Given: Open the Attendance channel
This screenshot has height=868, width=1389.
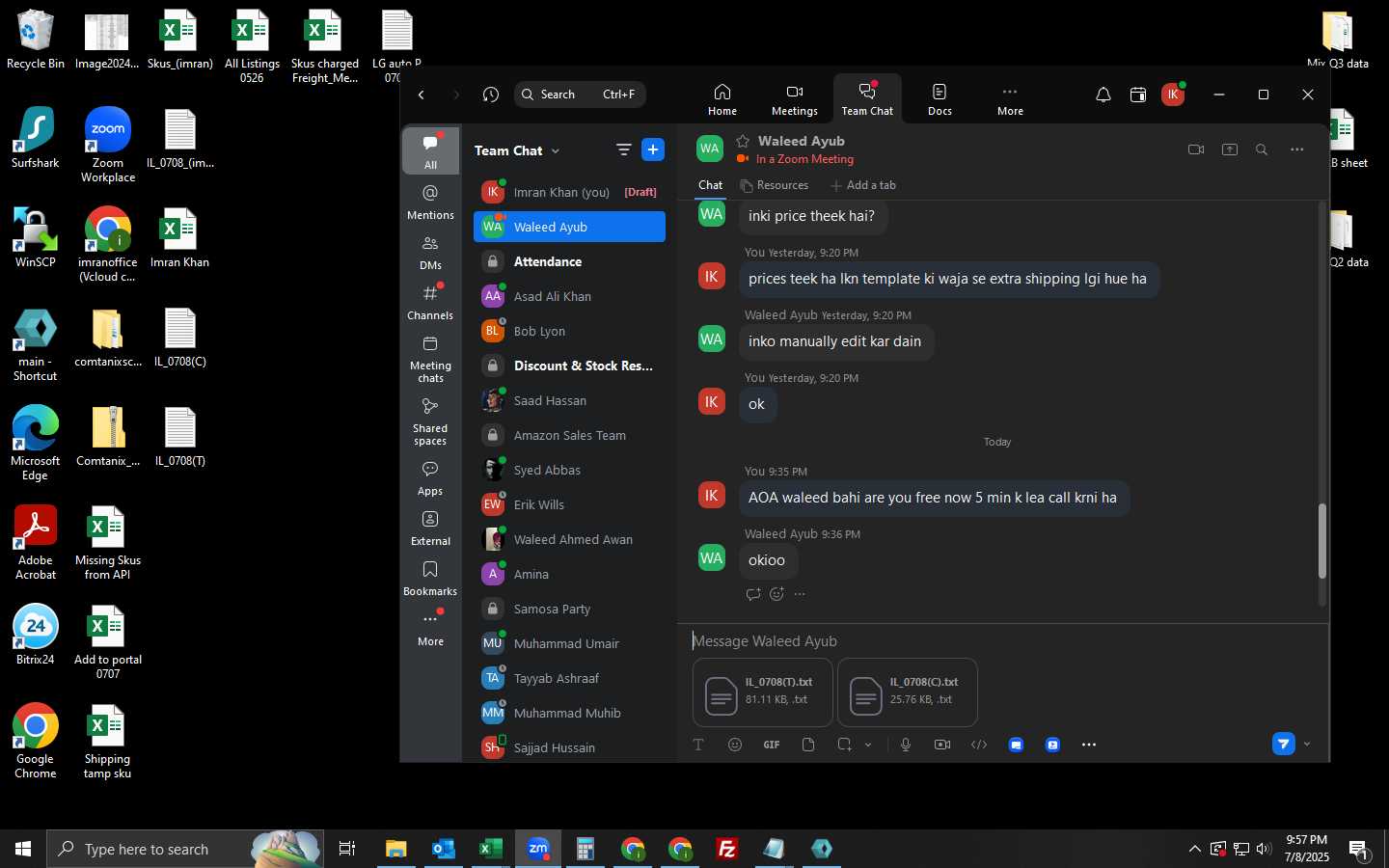Looking at the screenshot, I should [x=569, y=261].
